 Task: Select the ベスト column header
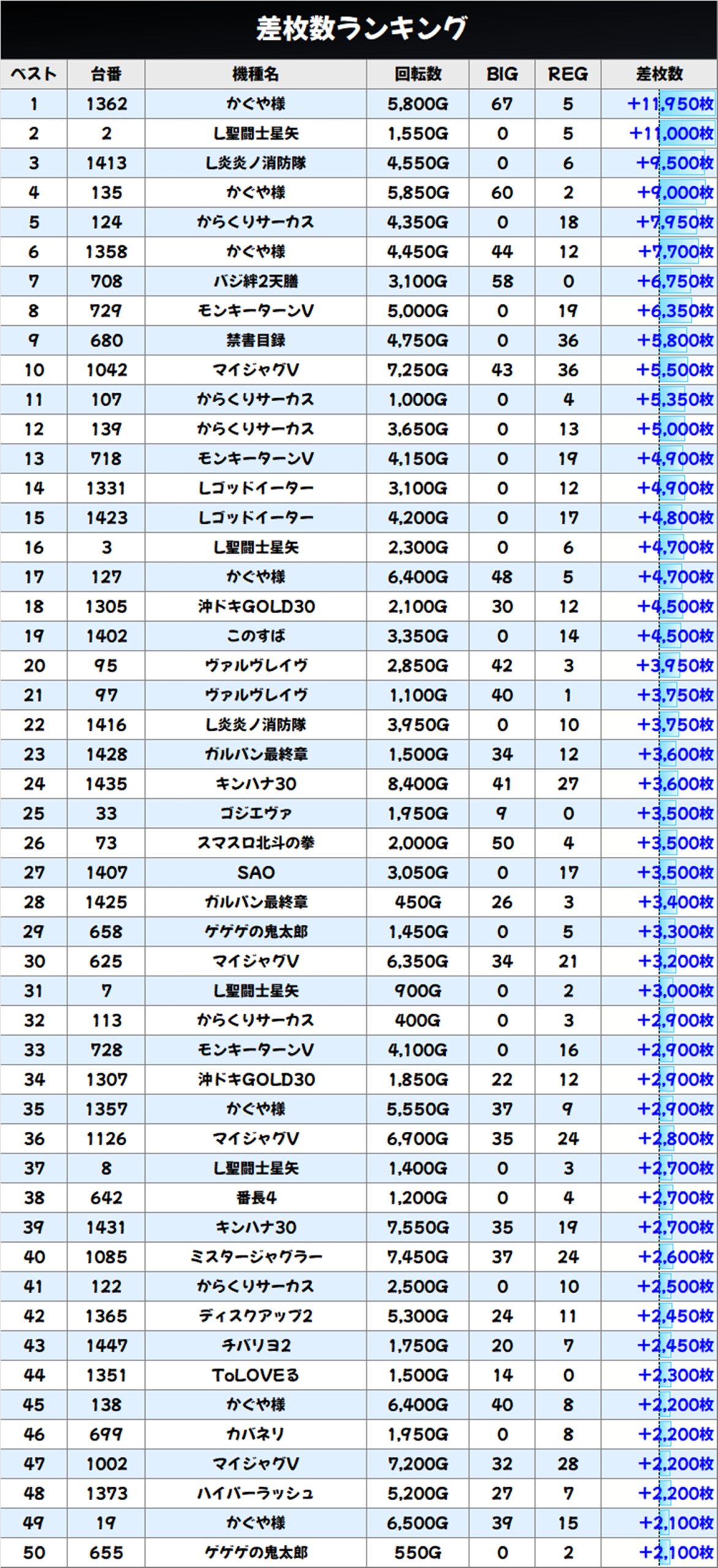[x=34, y=74]
